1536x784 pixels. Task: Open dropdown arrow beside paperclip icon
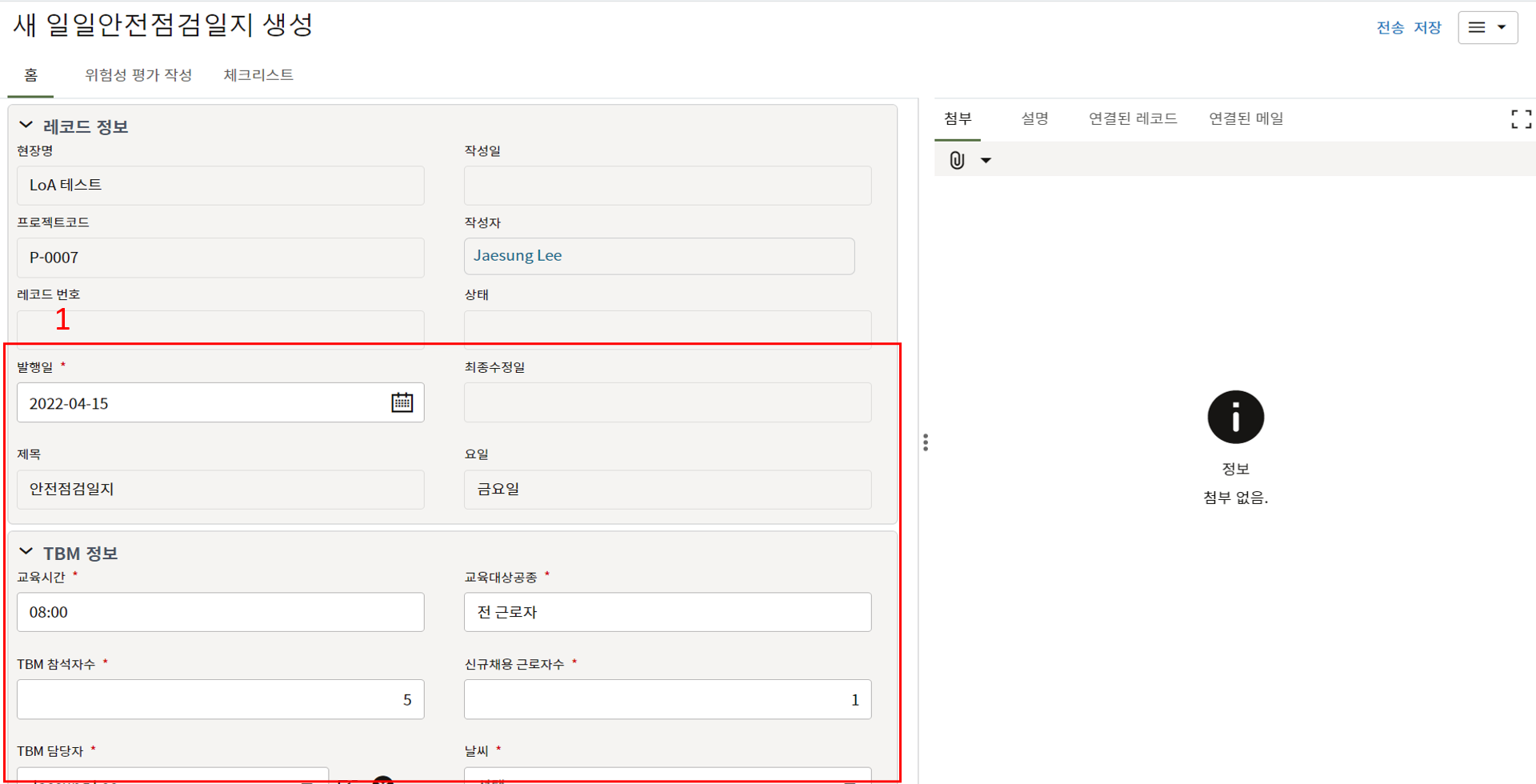[x=986, y=161]
